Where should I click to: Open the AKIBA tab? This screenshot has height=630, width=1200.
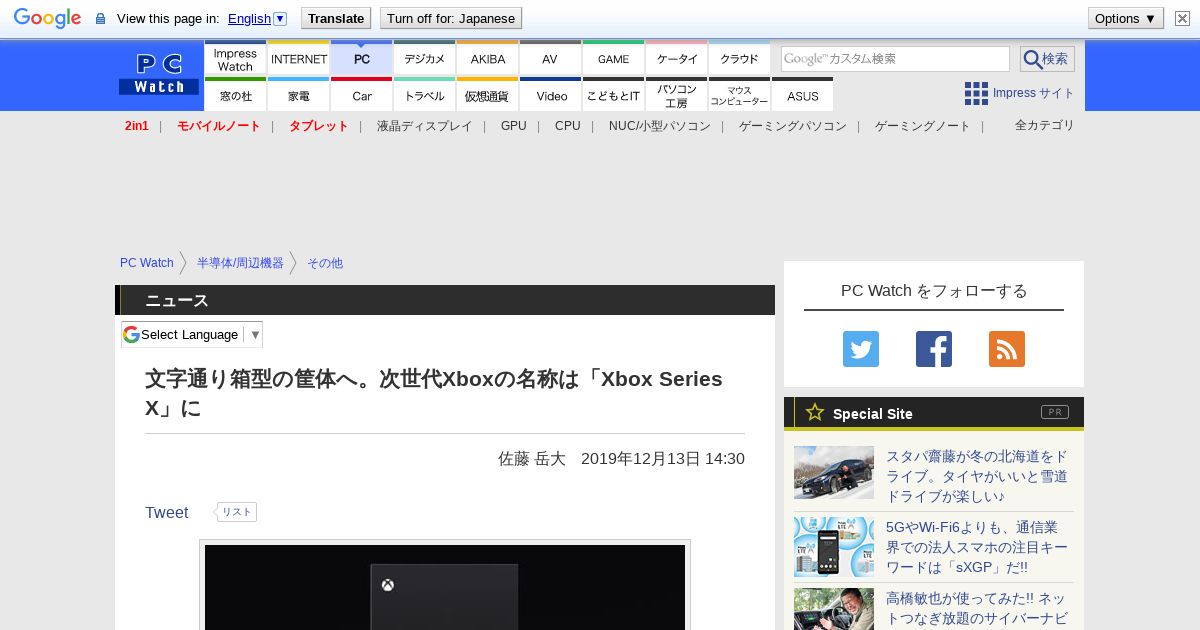tap(488, 59)
